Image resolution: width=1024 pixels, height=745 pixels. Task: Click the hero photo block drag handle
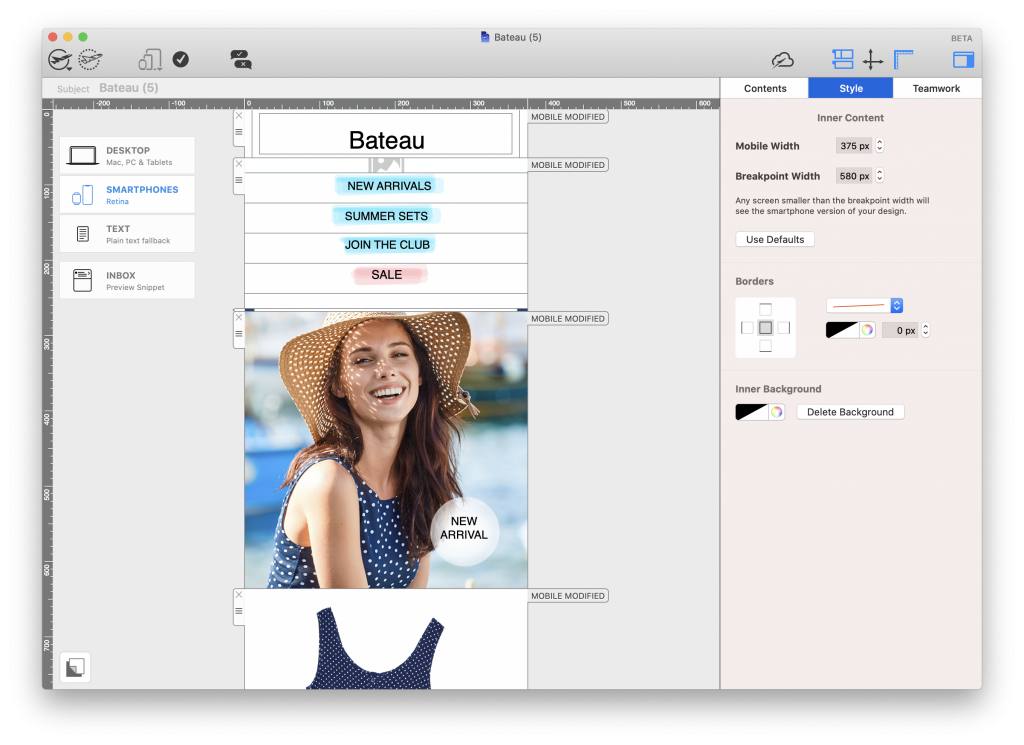239,334
